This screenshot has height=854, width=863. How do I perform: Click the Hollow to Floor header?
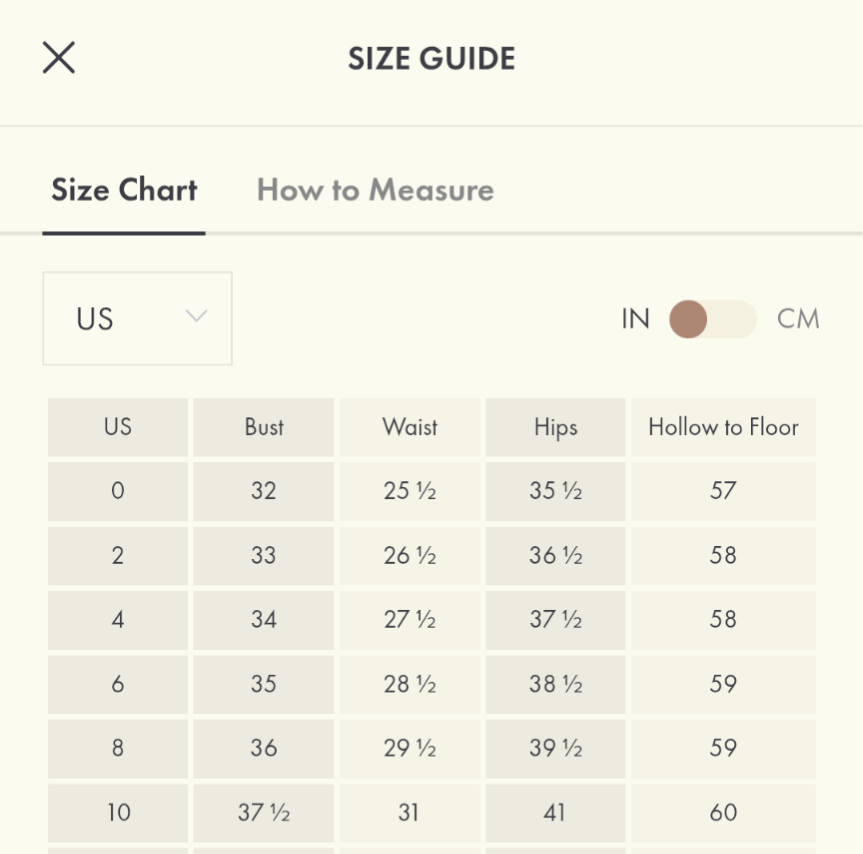723,427
